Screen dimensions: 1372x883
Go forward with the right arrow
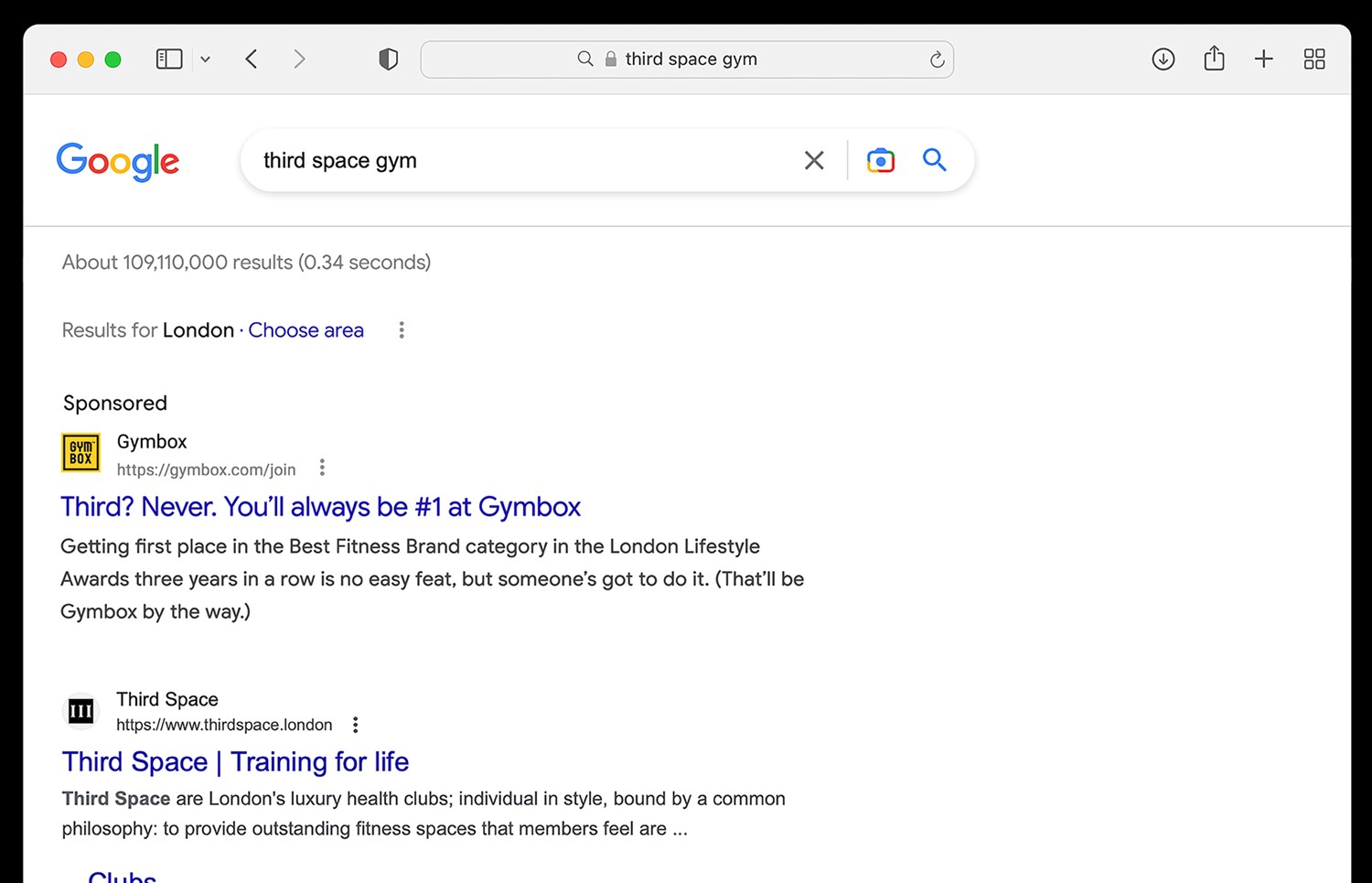(299, 59)
